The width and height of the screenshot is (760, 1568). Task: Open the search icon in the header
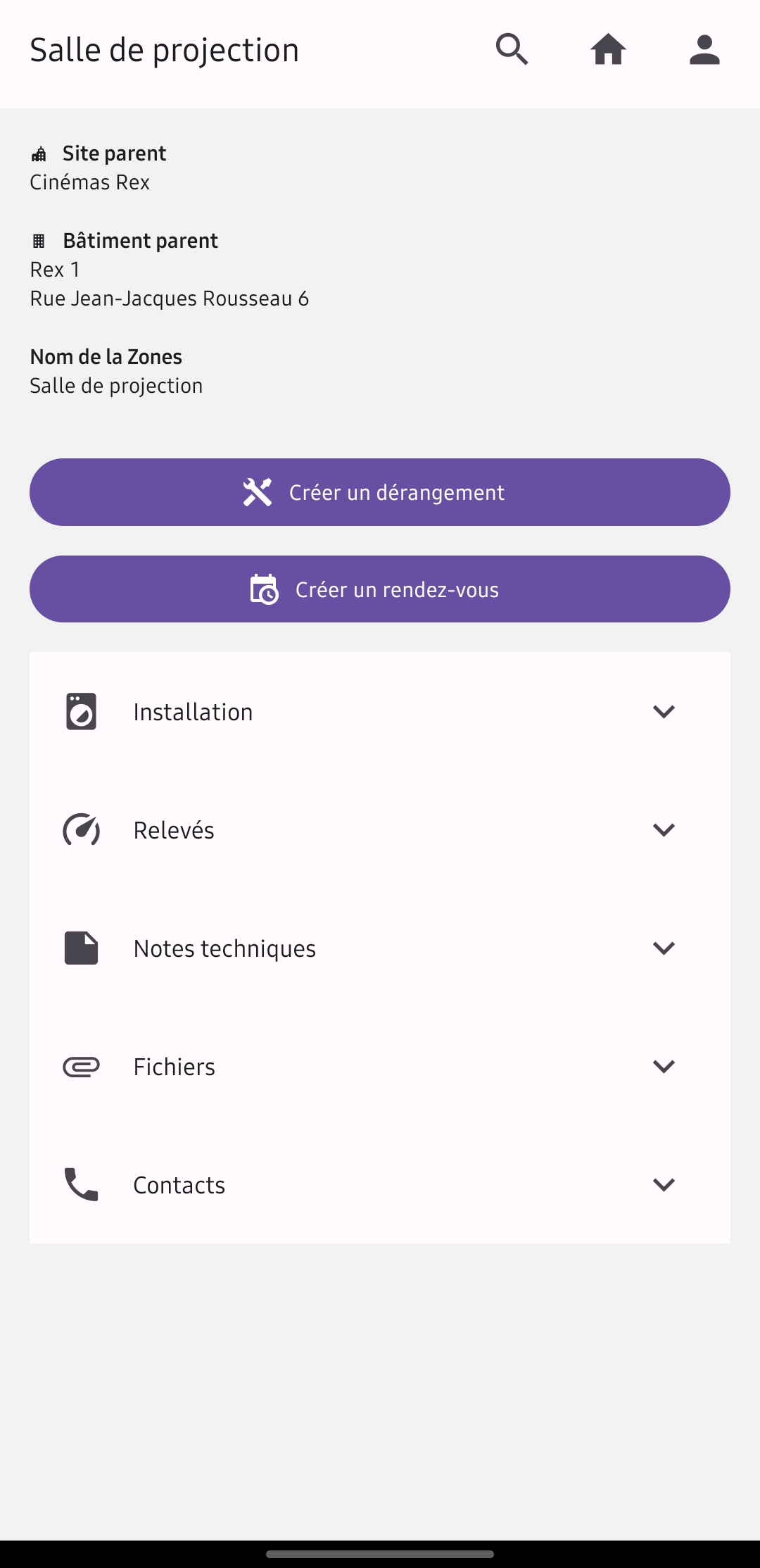point(512,49)
